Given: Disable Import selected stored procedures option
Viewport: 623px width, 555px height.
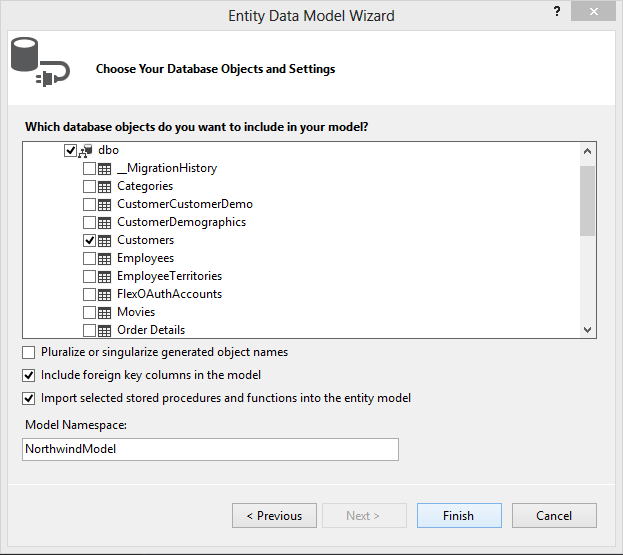Looking at the screenshot, I should click(29, 398).
